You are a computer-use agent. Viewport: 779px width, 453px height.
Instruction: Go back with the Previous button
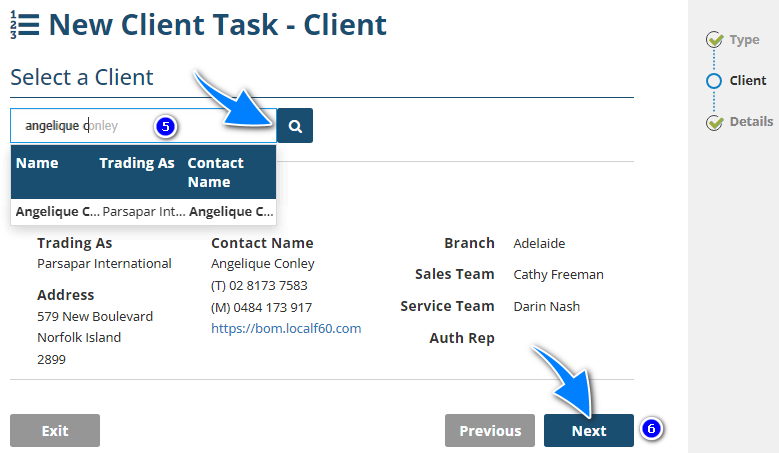pos(490,431)
